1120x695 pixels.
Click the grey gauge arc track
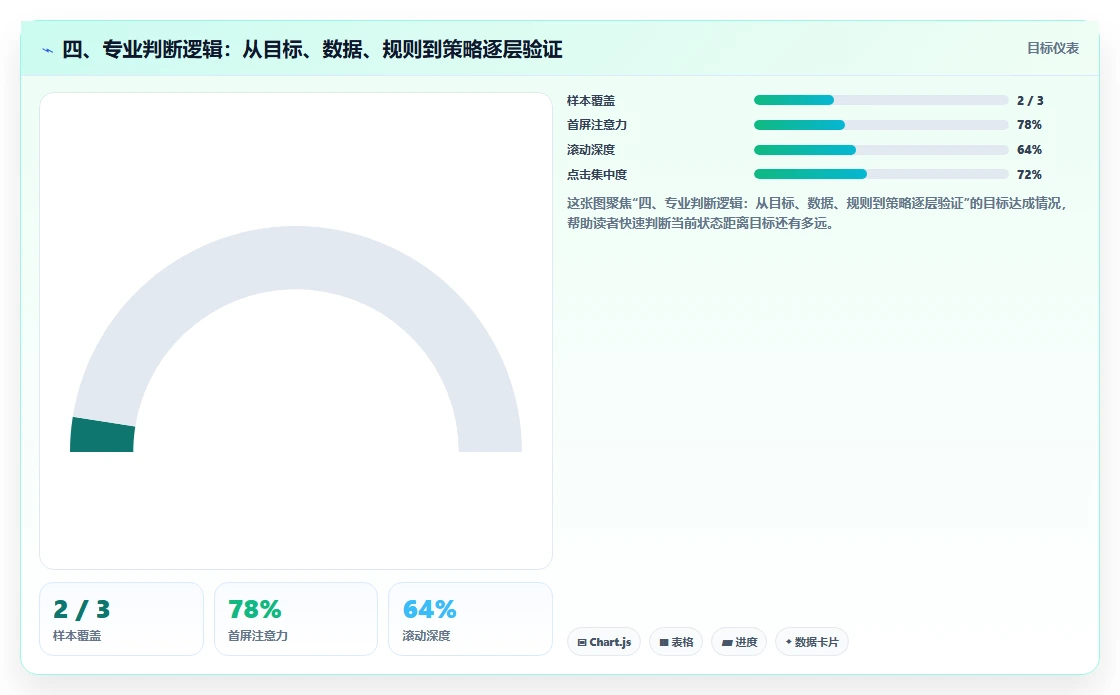[296, 258]
